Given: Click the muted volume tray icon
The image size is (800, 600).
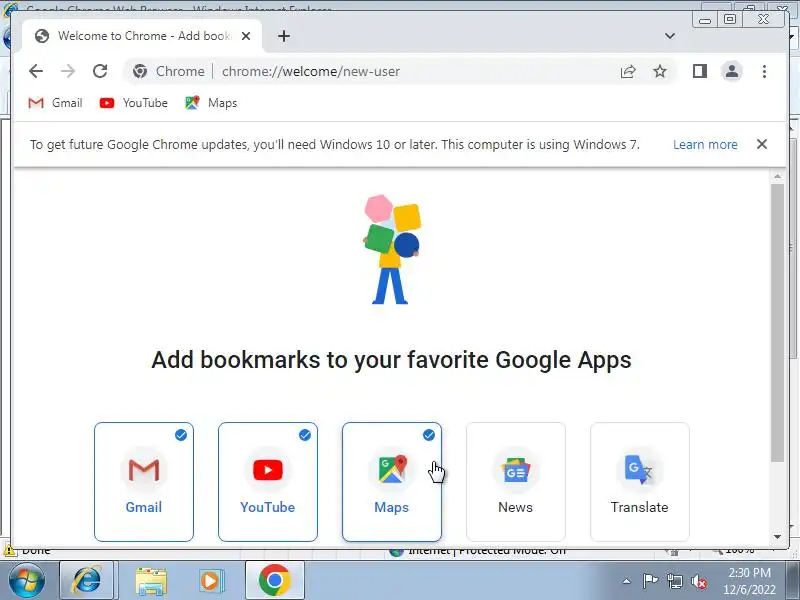Looking at the screenshot, I should point(698,581).
